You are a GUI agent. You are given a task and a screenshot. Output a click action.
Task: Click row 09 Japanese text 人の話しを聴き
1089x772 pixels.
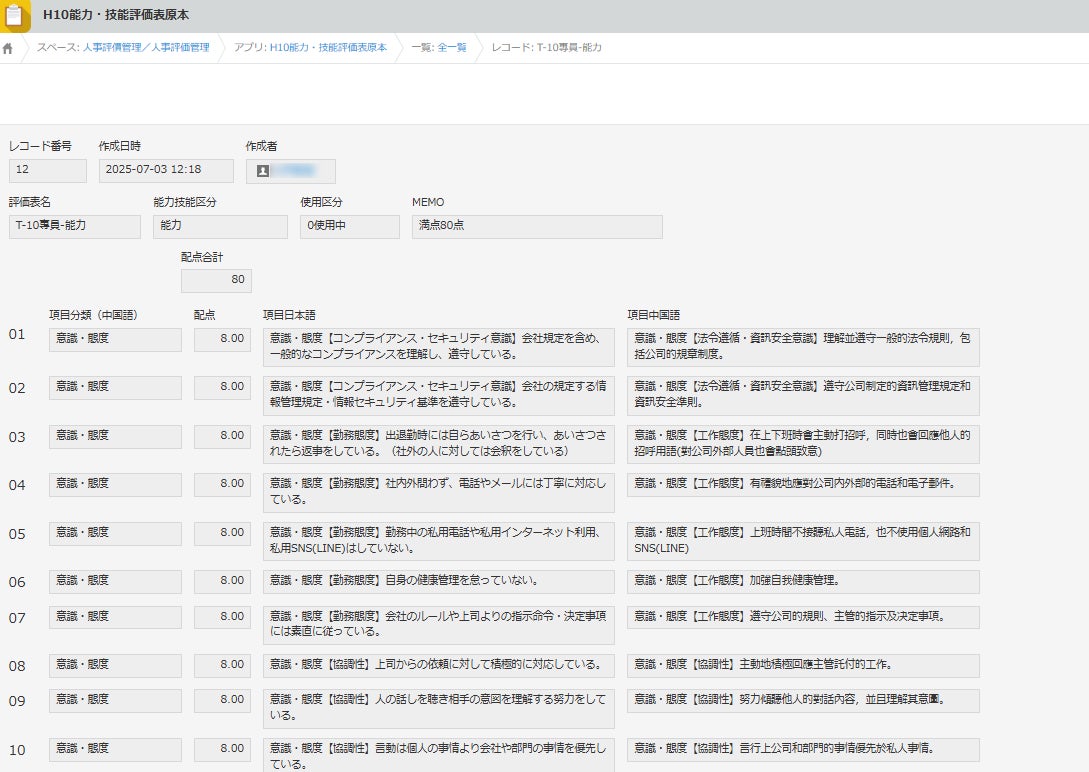click(438, 708)
